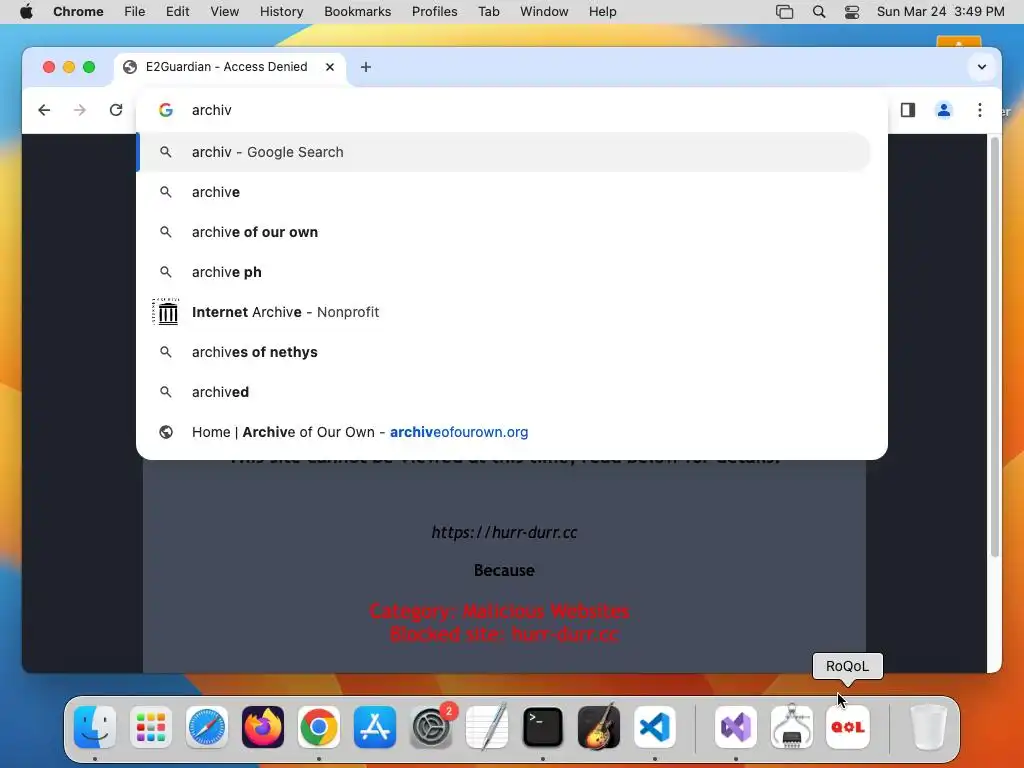Open System Information chip icon in Dock
Viewport: 1024px width, 768px height.
point(792,727)
